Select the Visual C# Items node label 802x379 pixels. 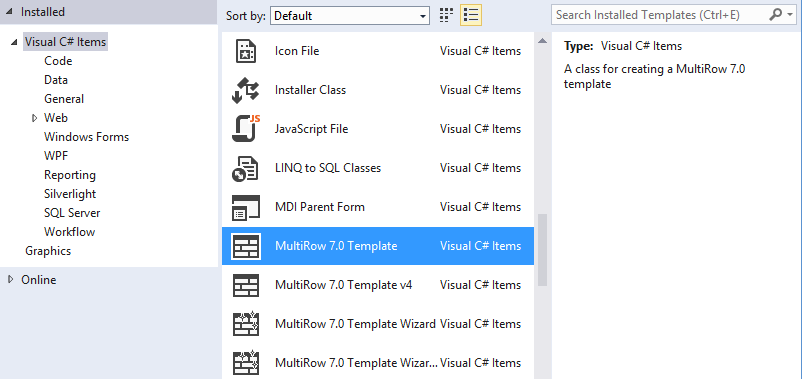point(65,42)
